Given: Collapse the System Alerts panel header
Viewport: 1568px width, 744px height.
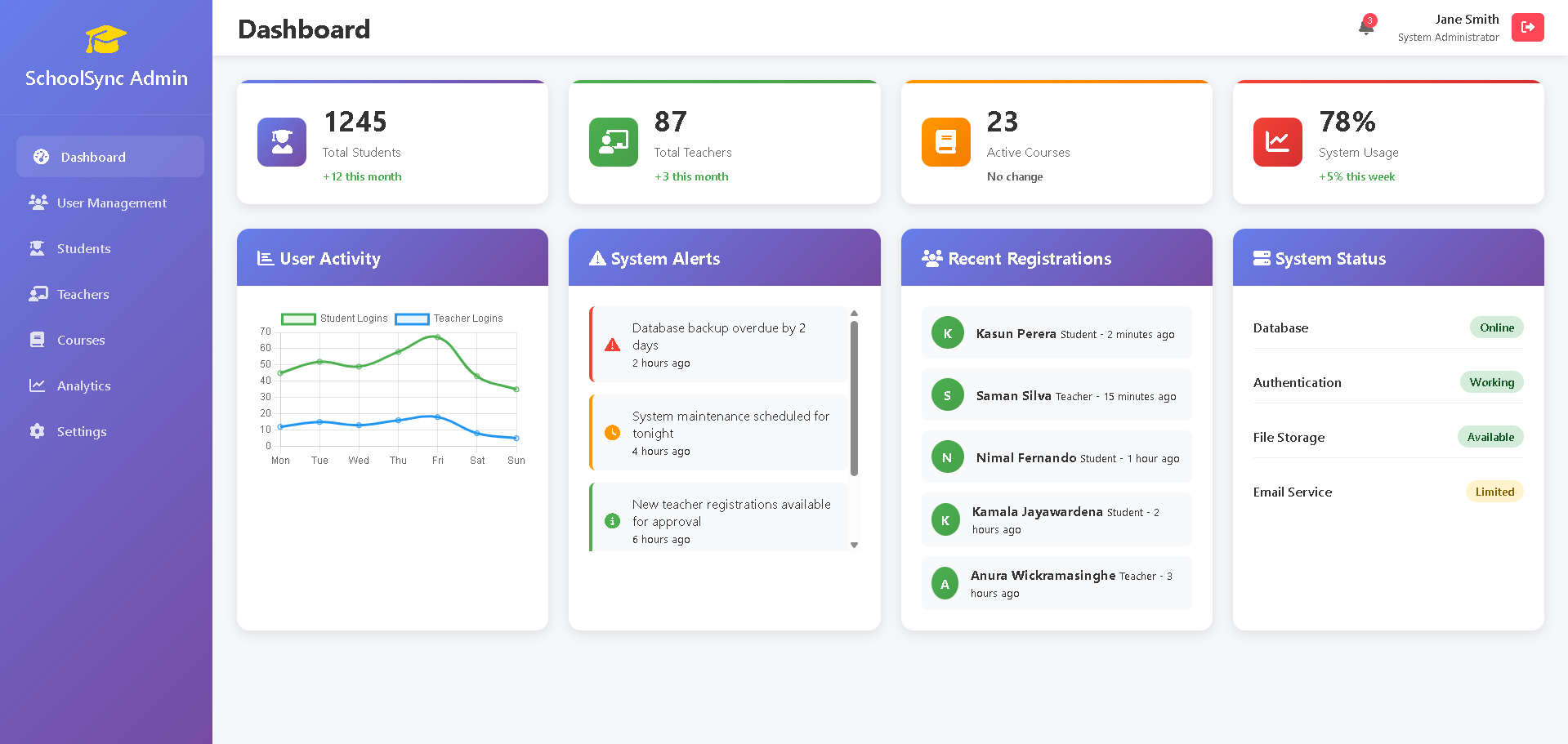Looking at the screenshot, I should pyautogui.click(x=724, y=258).
